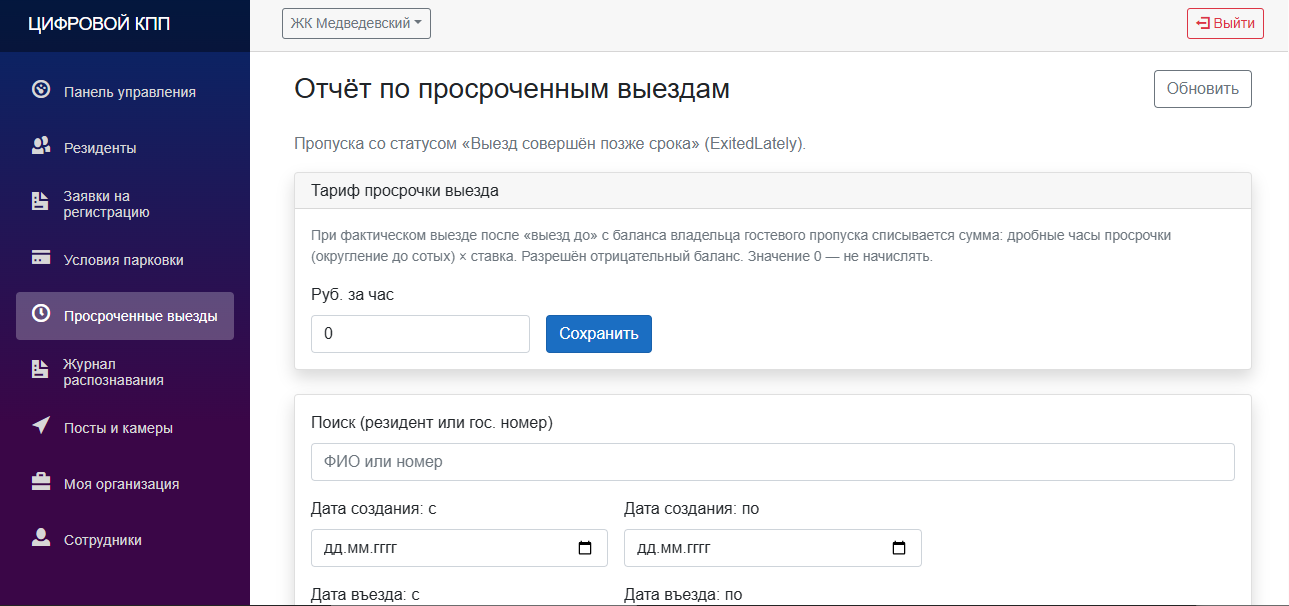
Task: Open the Посты и камеры location icon
Action: [40, 427]
